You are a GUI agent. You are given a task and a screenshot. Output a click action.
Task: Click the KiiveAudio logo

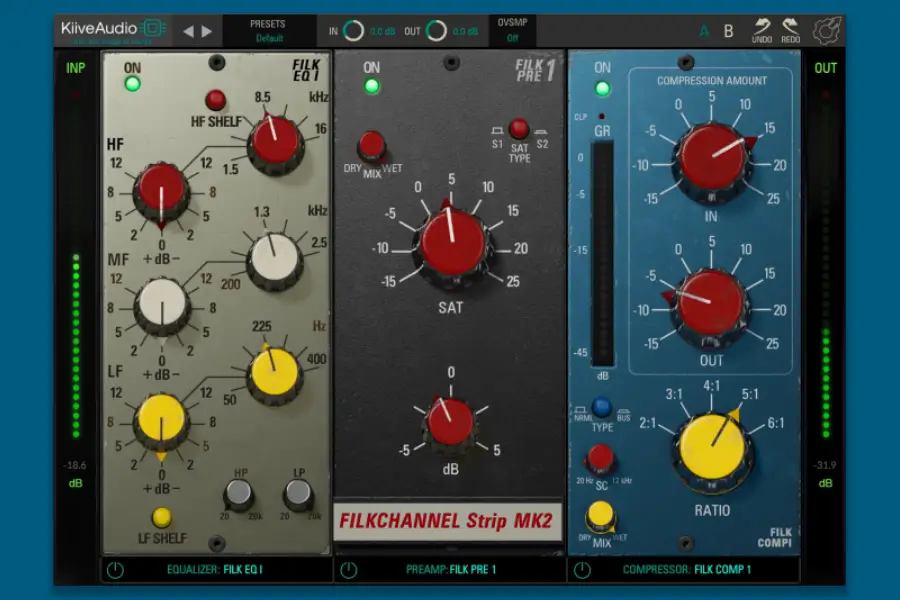point(114,29)
